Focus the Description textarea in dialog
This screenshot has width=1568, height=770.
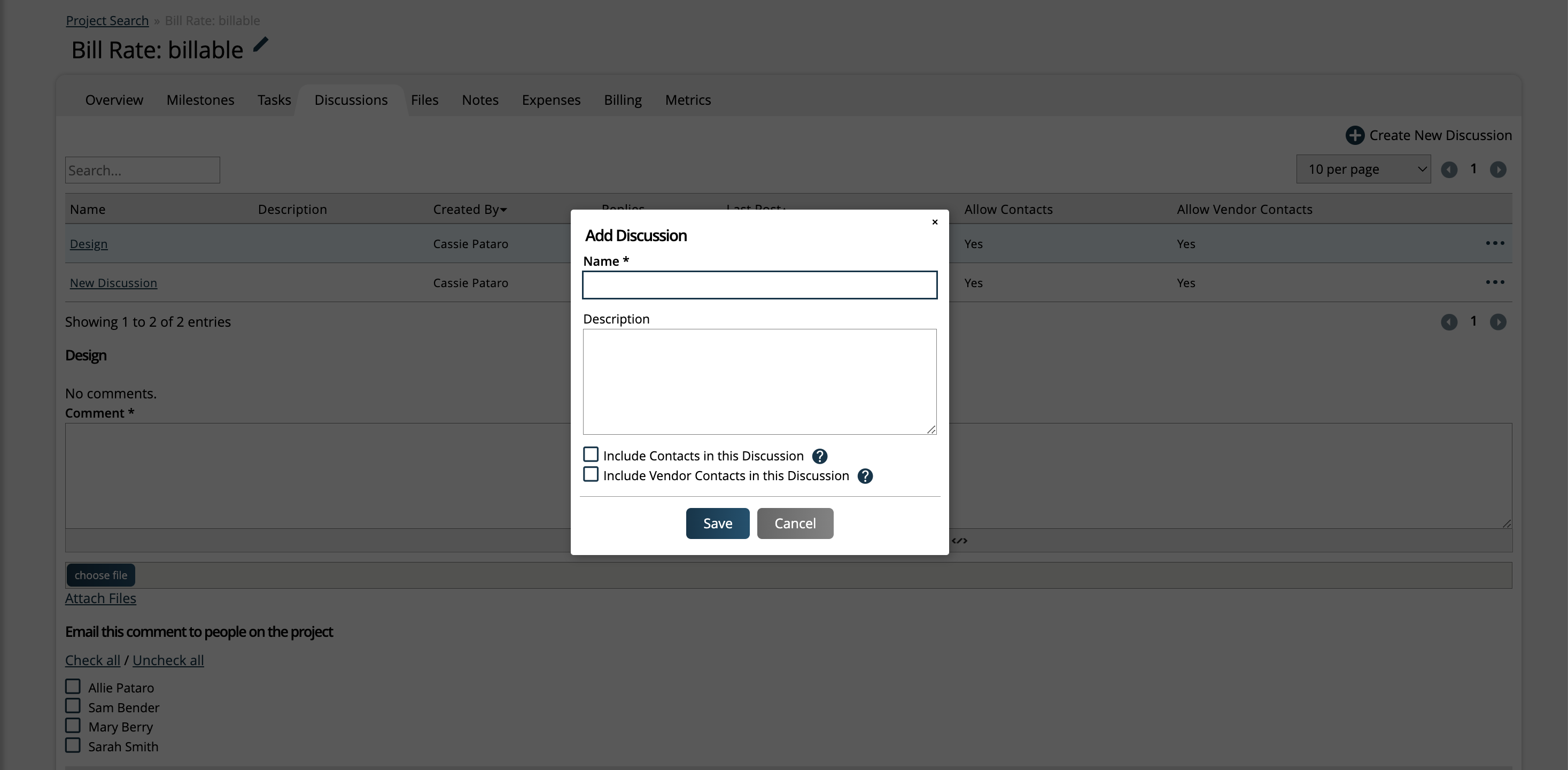pyautogui.click(x=759, y=382)
